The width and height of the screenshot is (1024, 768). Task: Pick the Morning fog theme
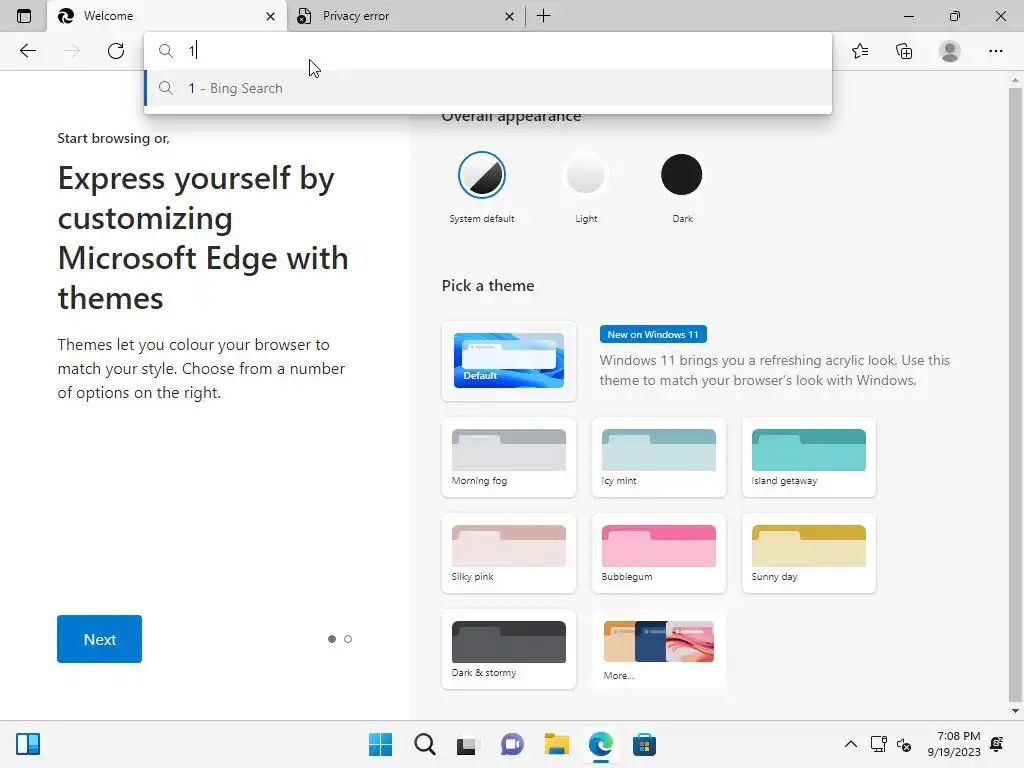coord(509,457)
